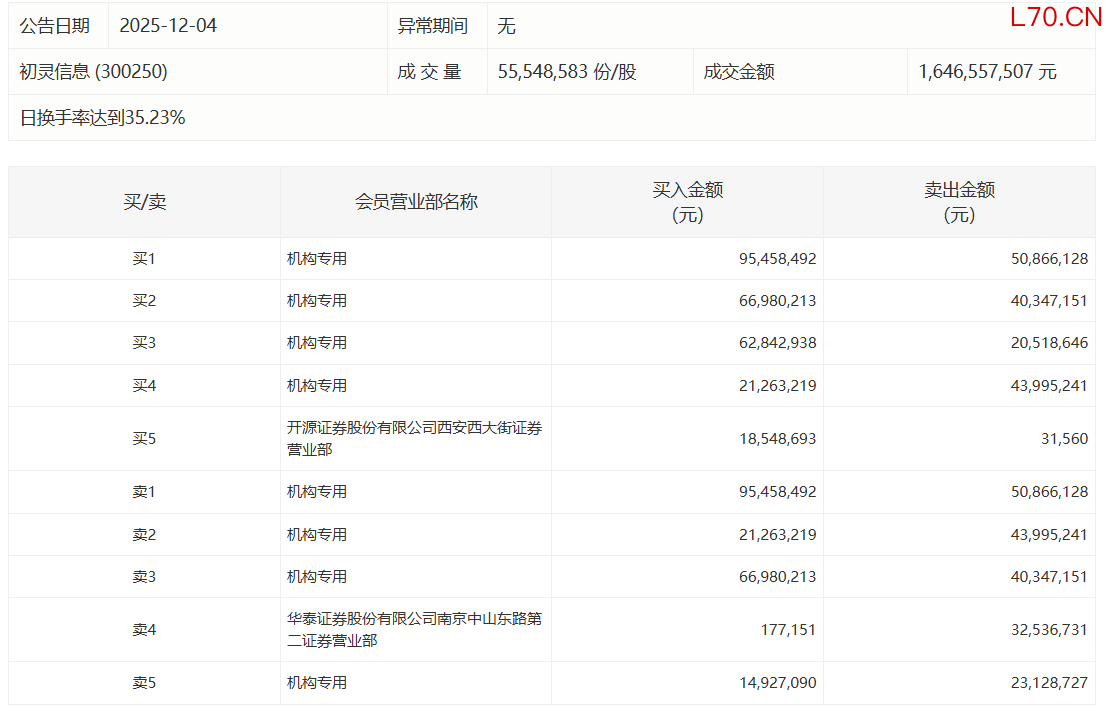
Task: Select the 买1 row label
Action: (144, 259)
